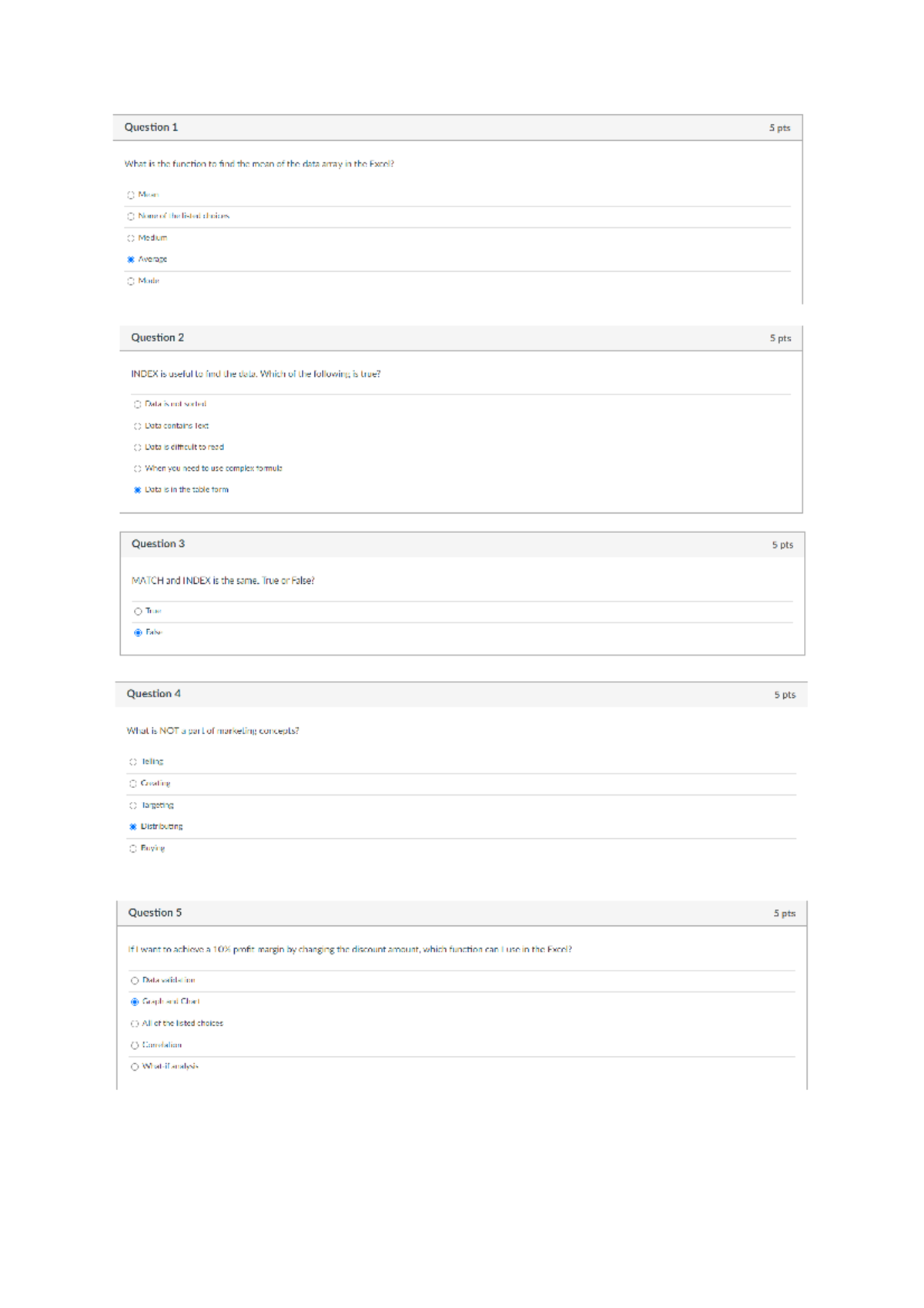
Task: Select the Distributing radio button
Action: point(133,827)
